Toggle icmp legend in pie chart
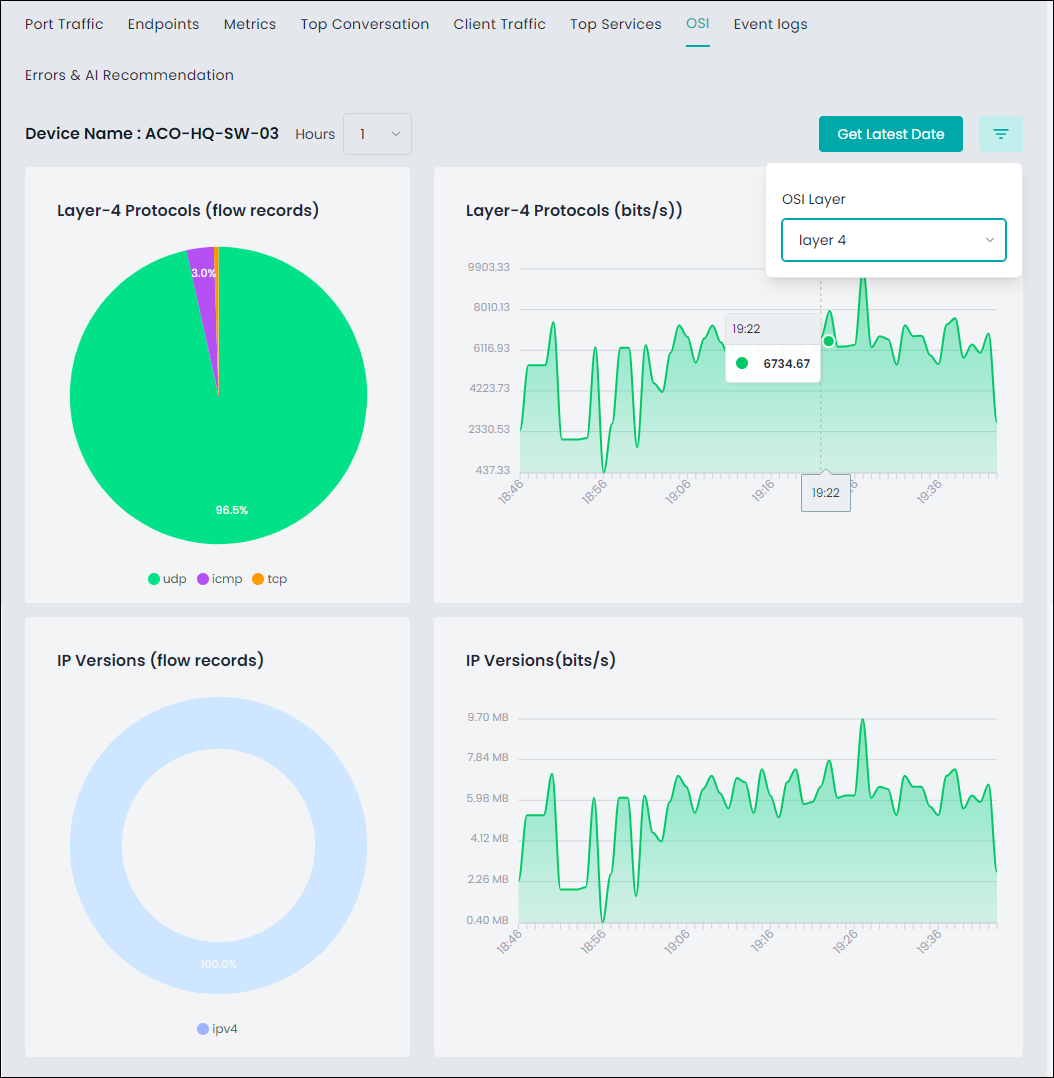1054x1078 pixels. 219,579
